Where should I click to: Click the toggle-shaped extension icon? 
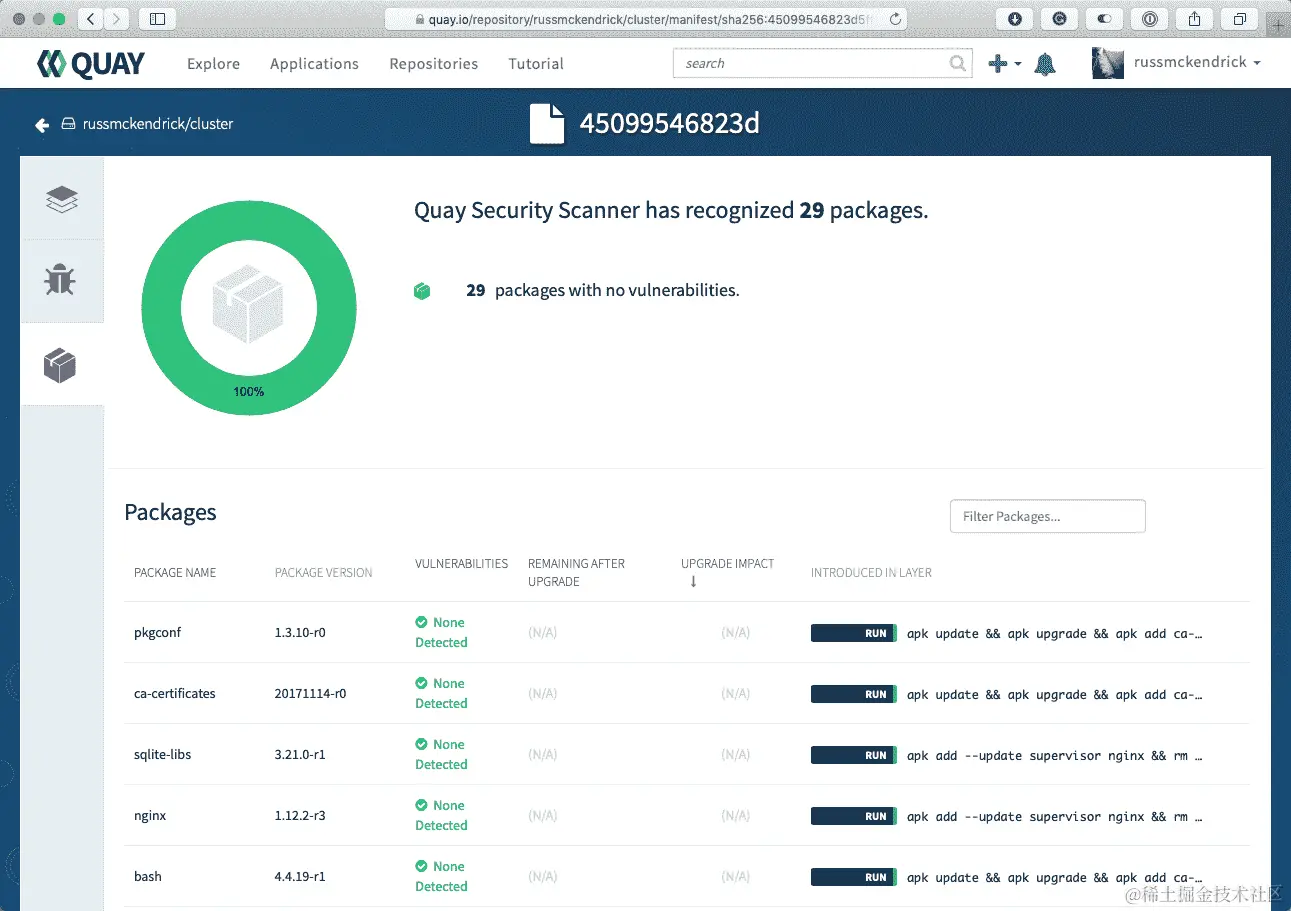tap(1105, 19)
